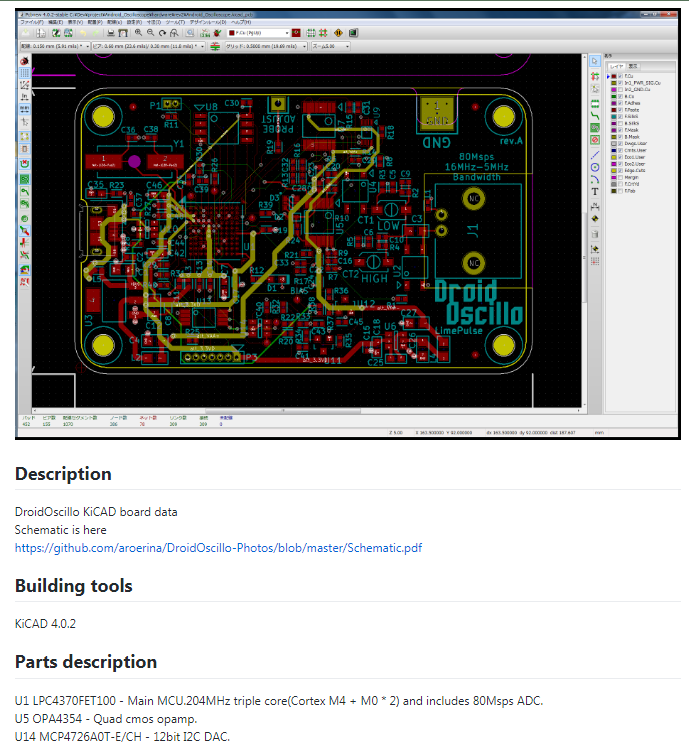Toggle grid display in left toolbar

point(25,72)
